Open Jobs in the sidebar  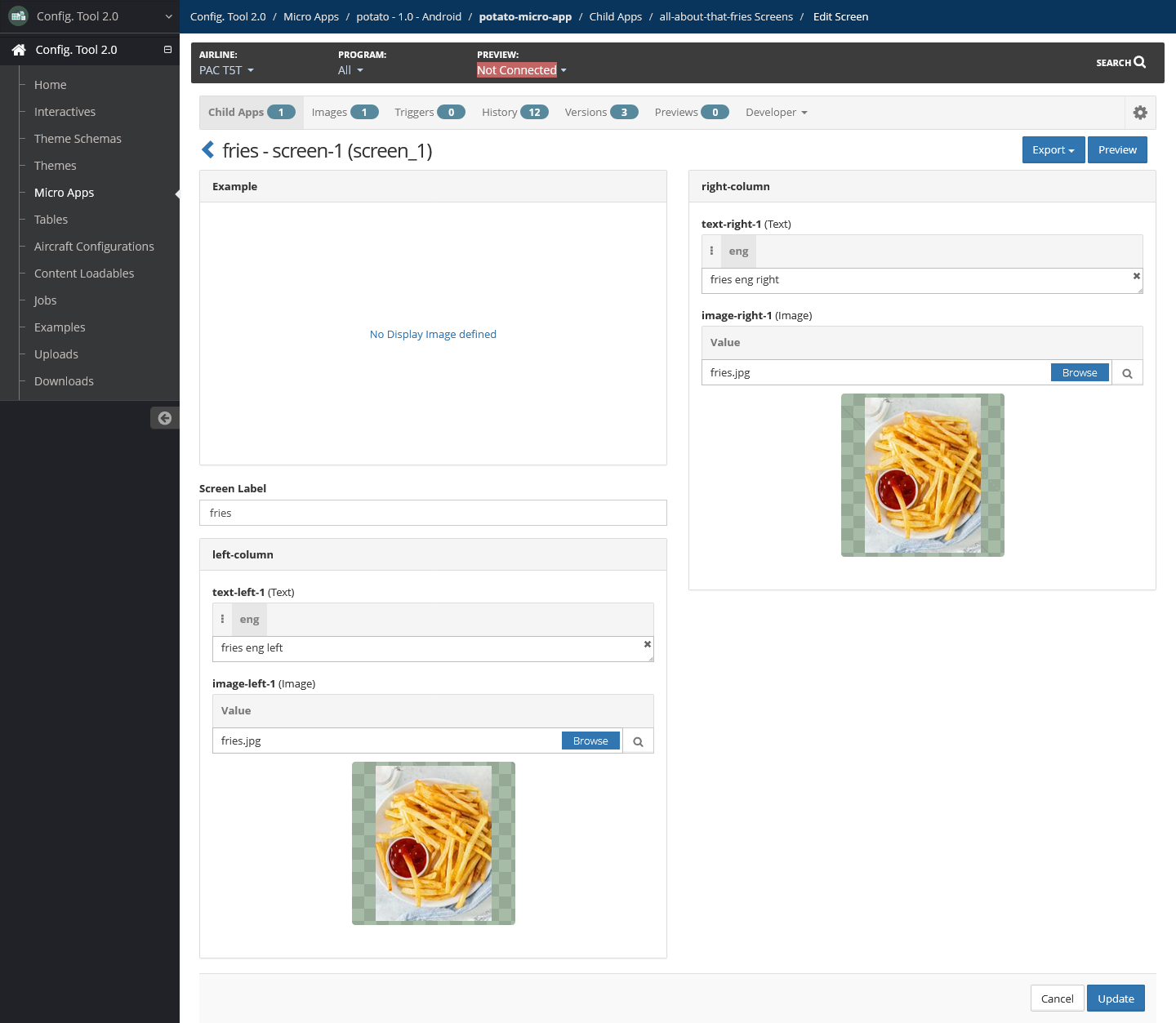[x=45, y=300]
